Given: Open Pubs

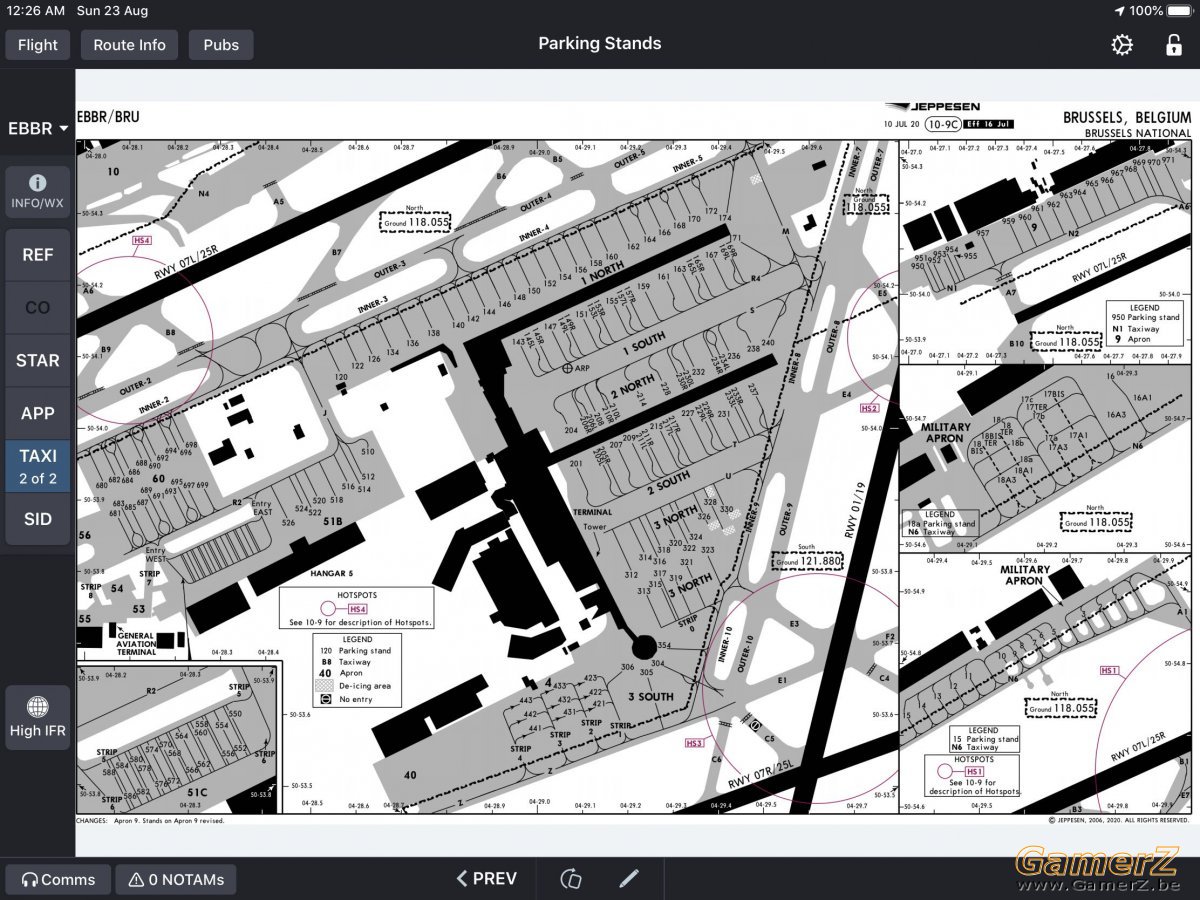Looking at the screenshot, I should 221,45.
